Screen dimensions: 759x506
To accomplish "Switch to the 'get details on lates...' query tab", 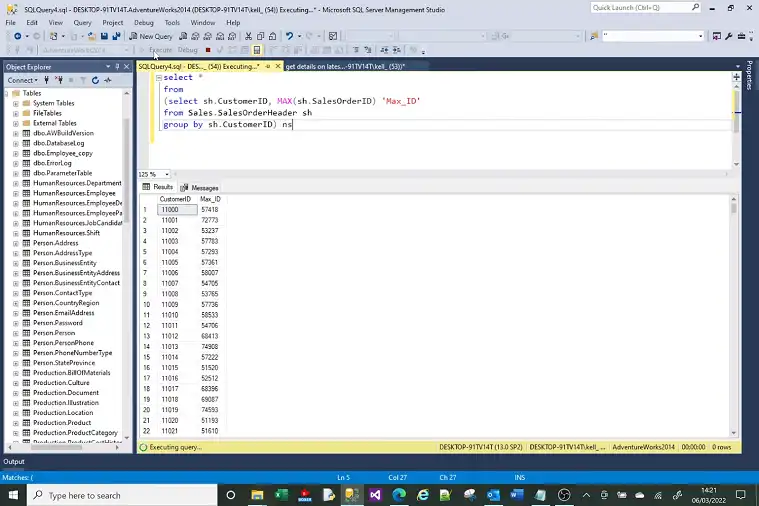I will pyautogui.click(x=345, y=66).
